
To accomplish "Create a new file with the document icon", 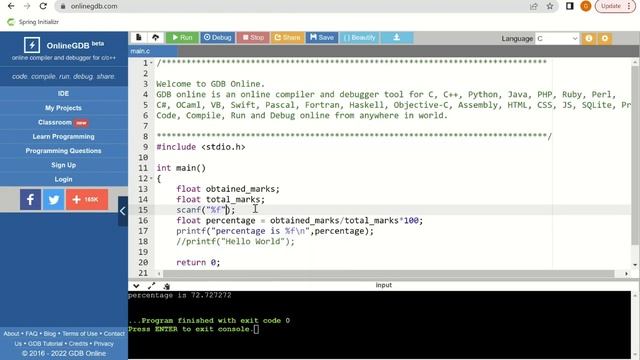I will (x=139, y=38).
